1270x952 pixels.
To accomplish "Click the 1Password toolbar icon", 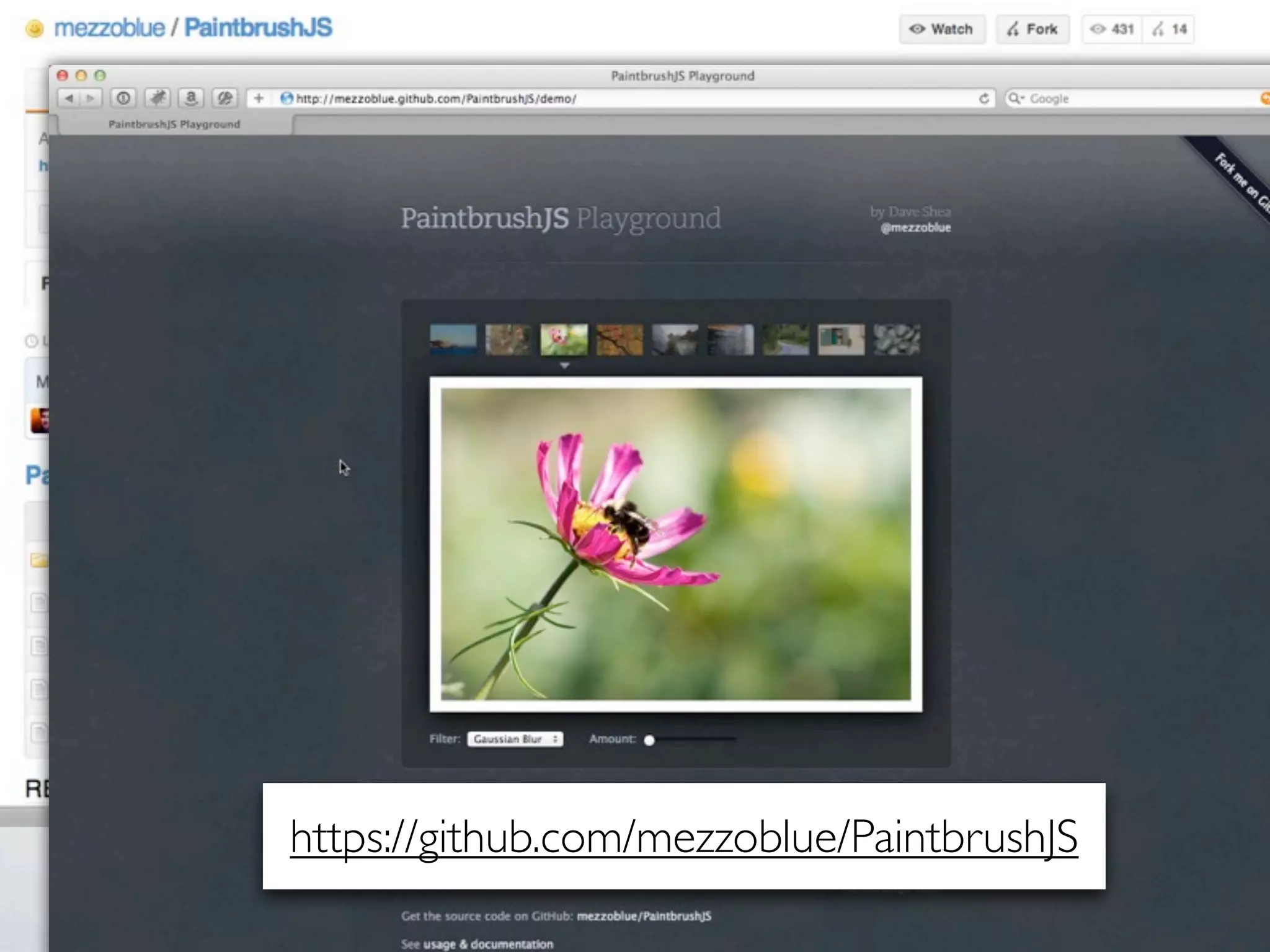I will coord(123,98).
